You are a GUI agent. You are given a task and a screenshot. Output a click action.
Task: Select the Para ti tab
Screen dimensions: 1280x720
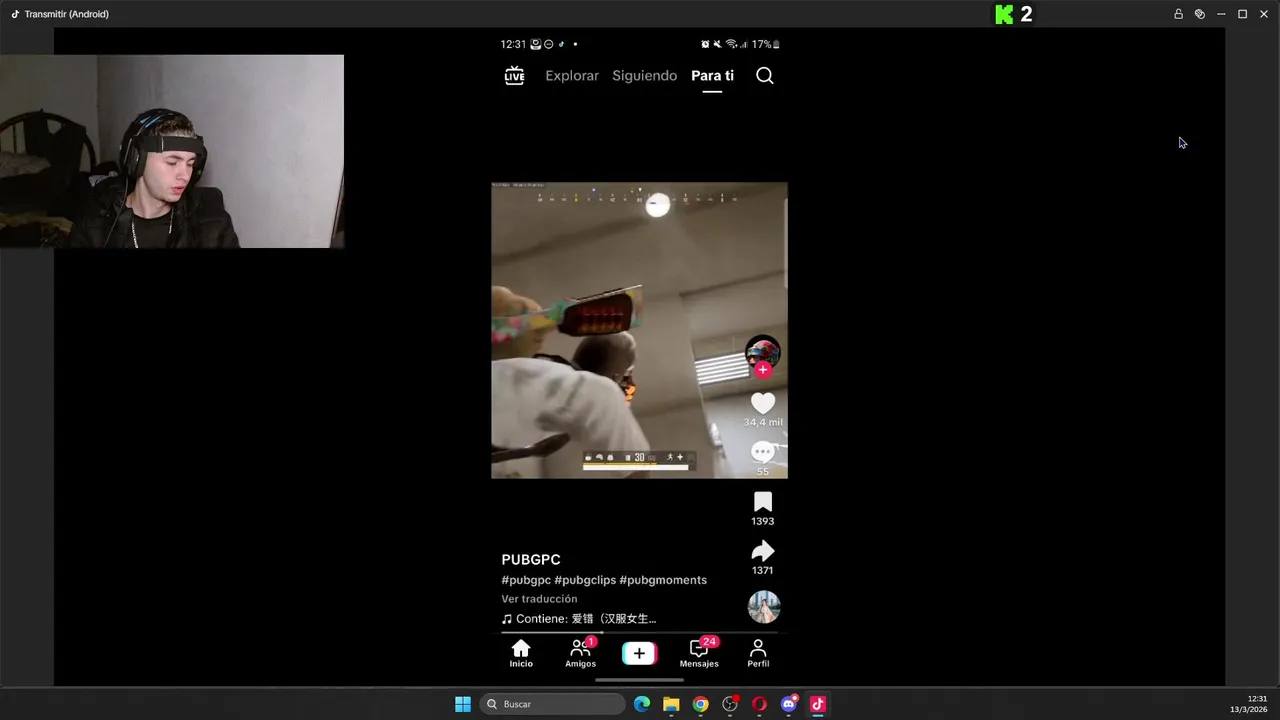[712, 76]
